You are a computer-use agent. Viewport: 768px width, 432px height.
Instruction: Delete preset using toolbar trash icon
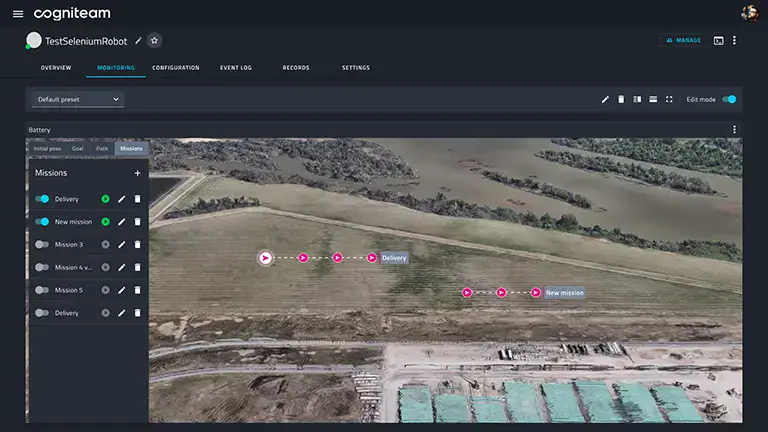pyautogui.click(x=621, y=99)
